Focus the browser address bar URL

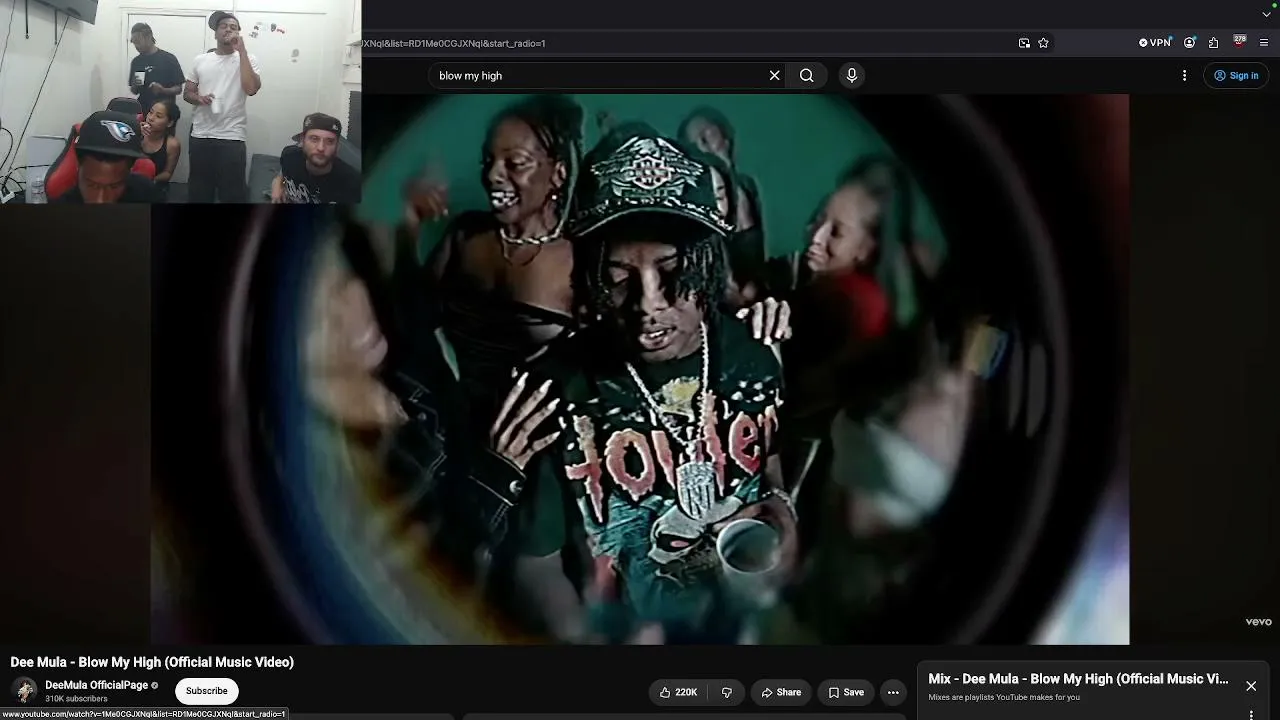(685, 43)
